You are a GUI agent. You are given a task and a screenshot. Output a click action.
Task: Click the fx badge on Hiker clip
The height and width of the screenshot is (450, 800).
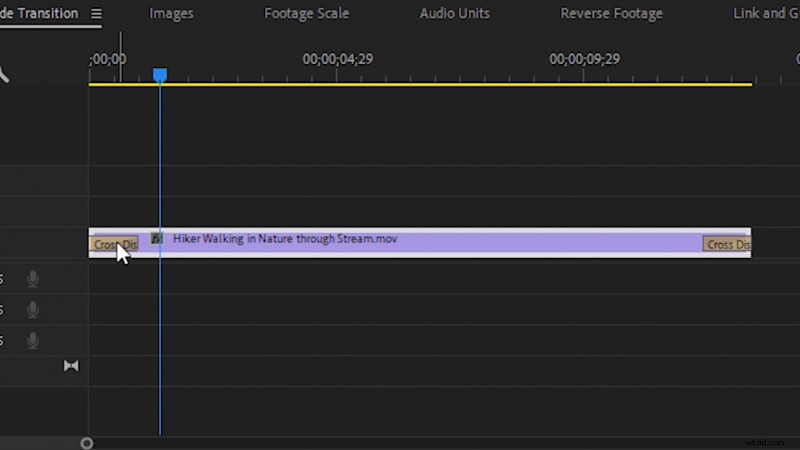[x=157, y=238]
